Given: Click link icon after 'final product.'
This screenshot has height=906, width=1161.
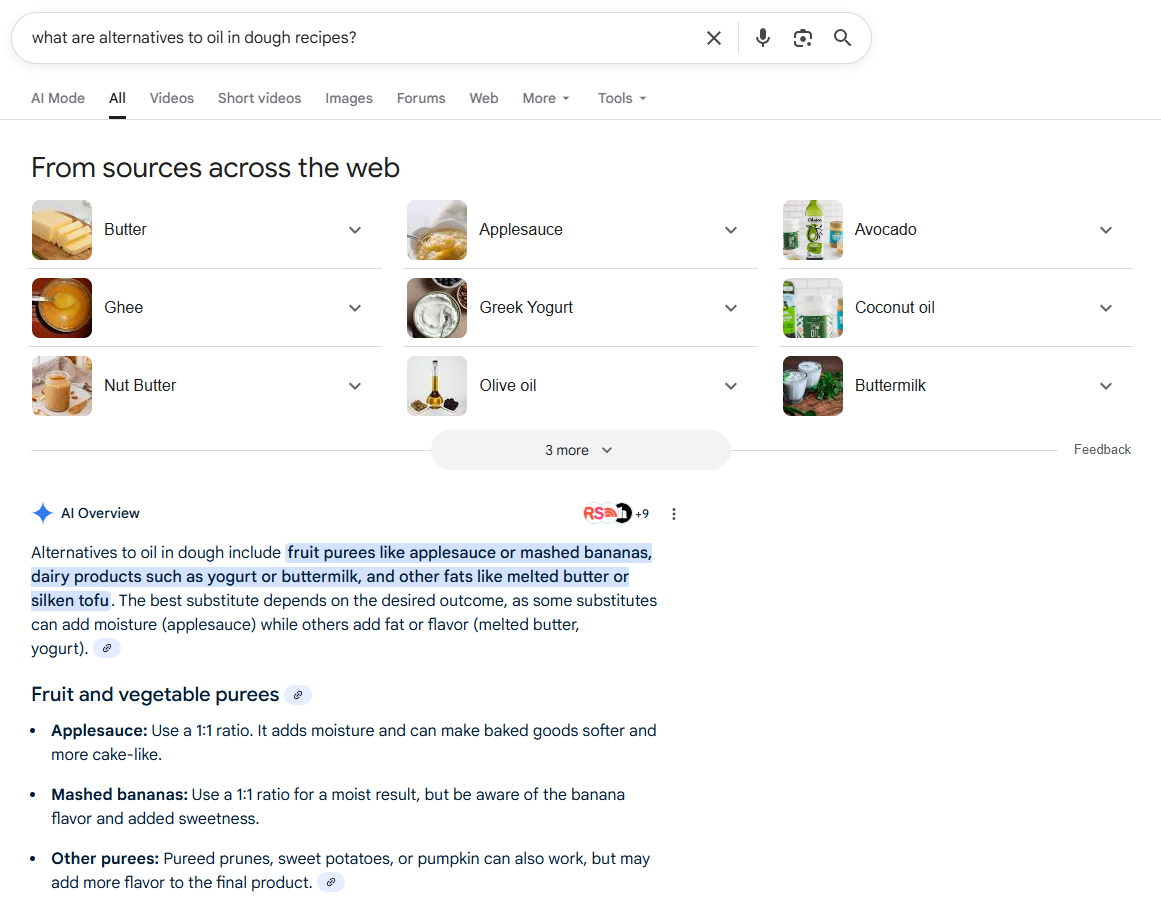Looking at the screenshot, I should click(331, 882).
